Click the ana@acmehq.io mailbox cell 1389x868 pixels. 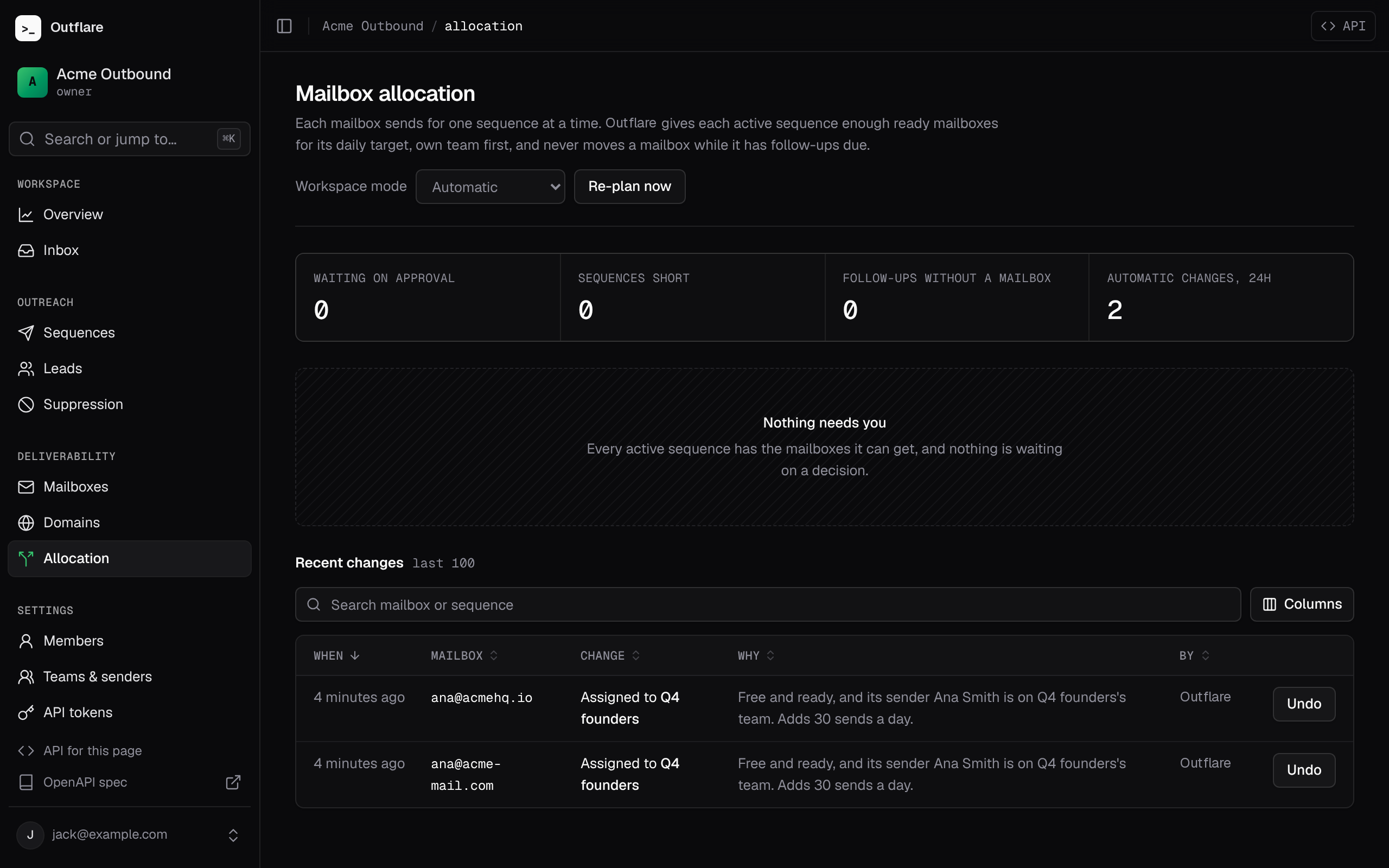[482, 698]
